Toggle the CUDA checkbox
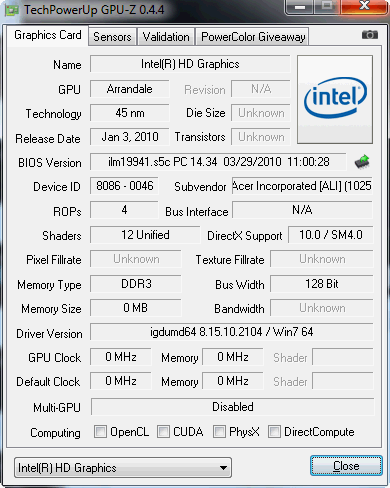This screenshot has width=390, height=488. (x=163, y=431)
